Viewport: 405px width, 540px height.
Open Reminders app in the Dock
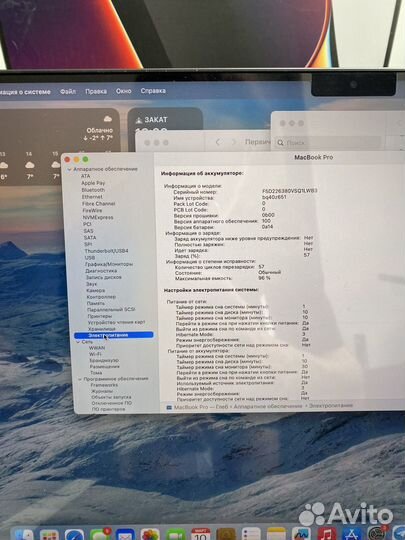tap(251, 534)
